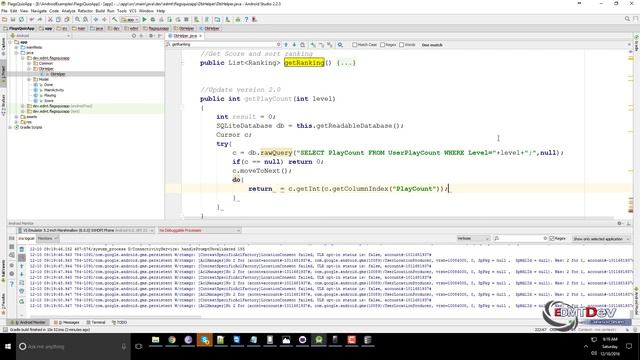Click the Make Project hammer icon
Viewport: 640px width, 360px height.
pyautogui.click(x=115, y=20)
